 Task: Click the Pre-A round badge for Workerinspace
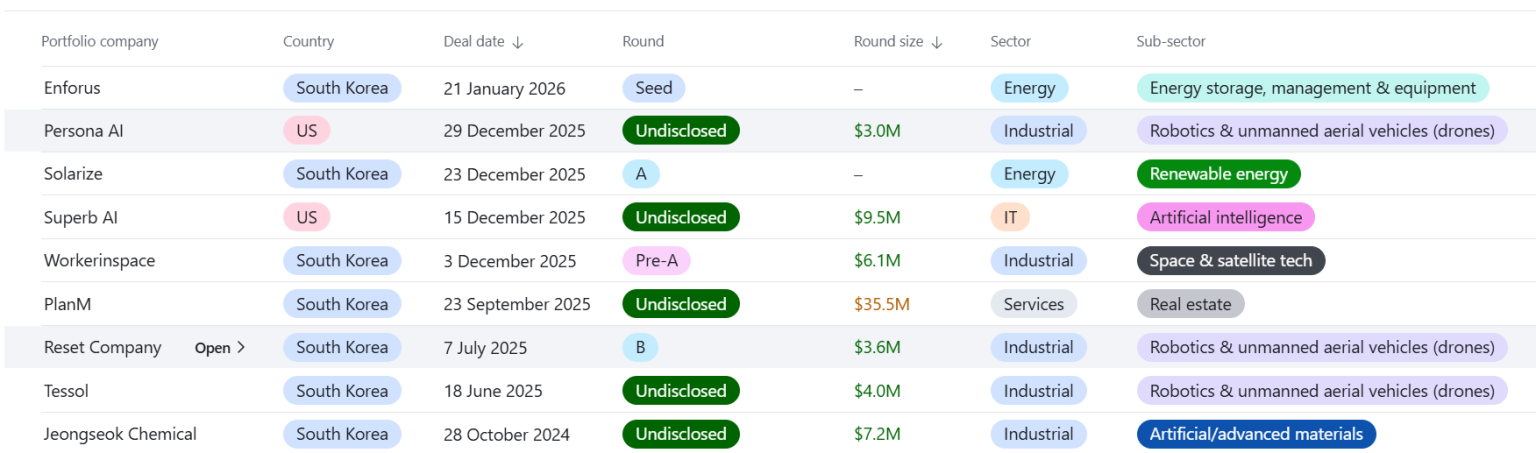(x=656, y=261)
